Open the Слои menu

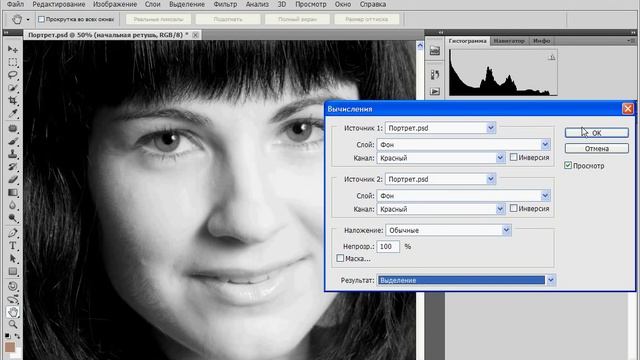[x=152, y=4]
